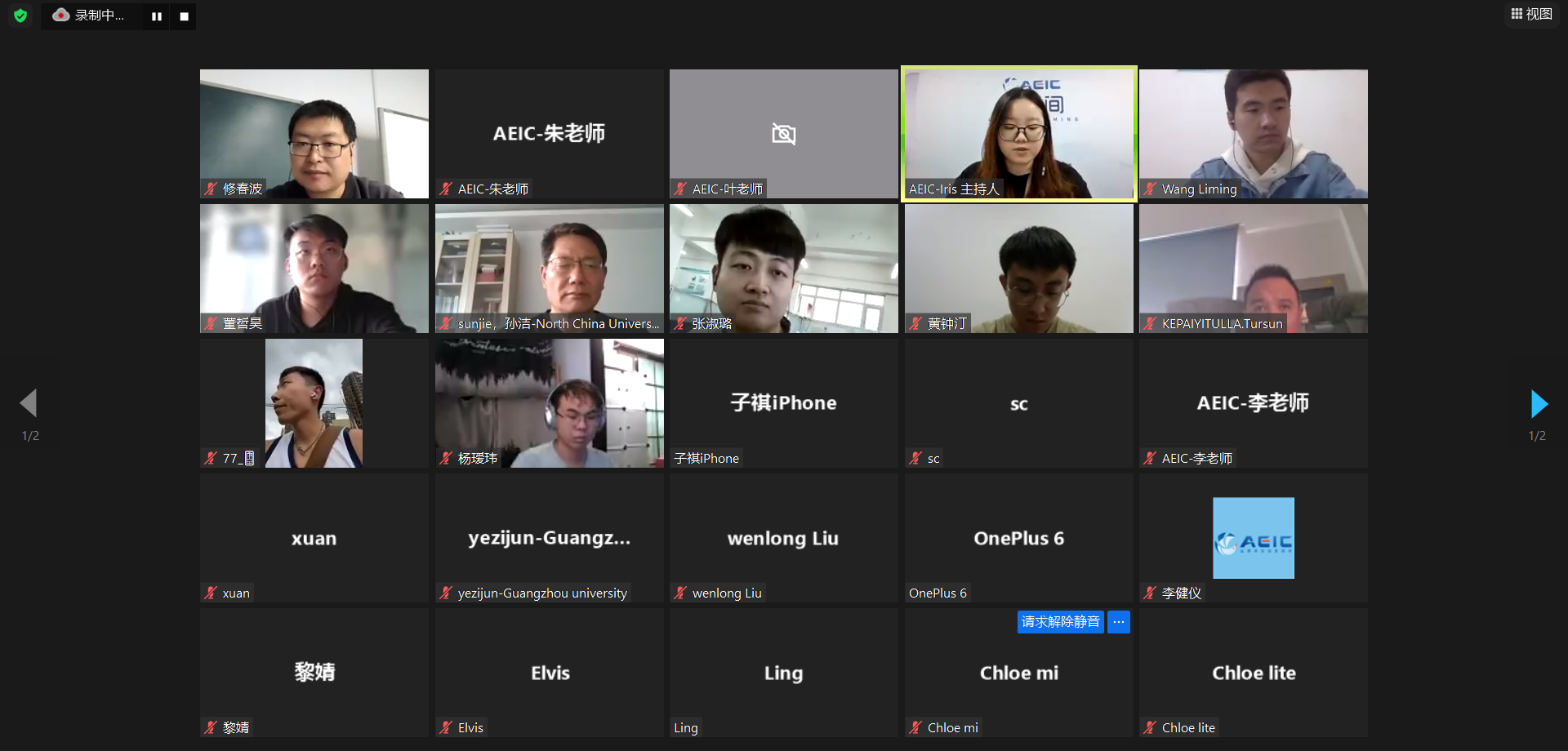
Task: Pause the recording
Action: point(157,16)
